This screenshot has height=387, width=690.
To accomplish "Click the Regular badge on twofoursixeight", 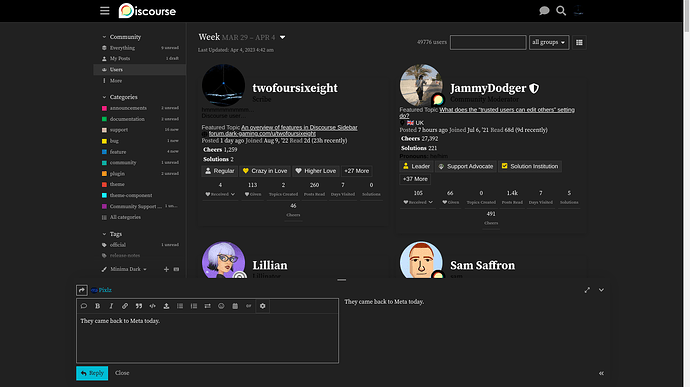I will [x=220, y=171].
